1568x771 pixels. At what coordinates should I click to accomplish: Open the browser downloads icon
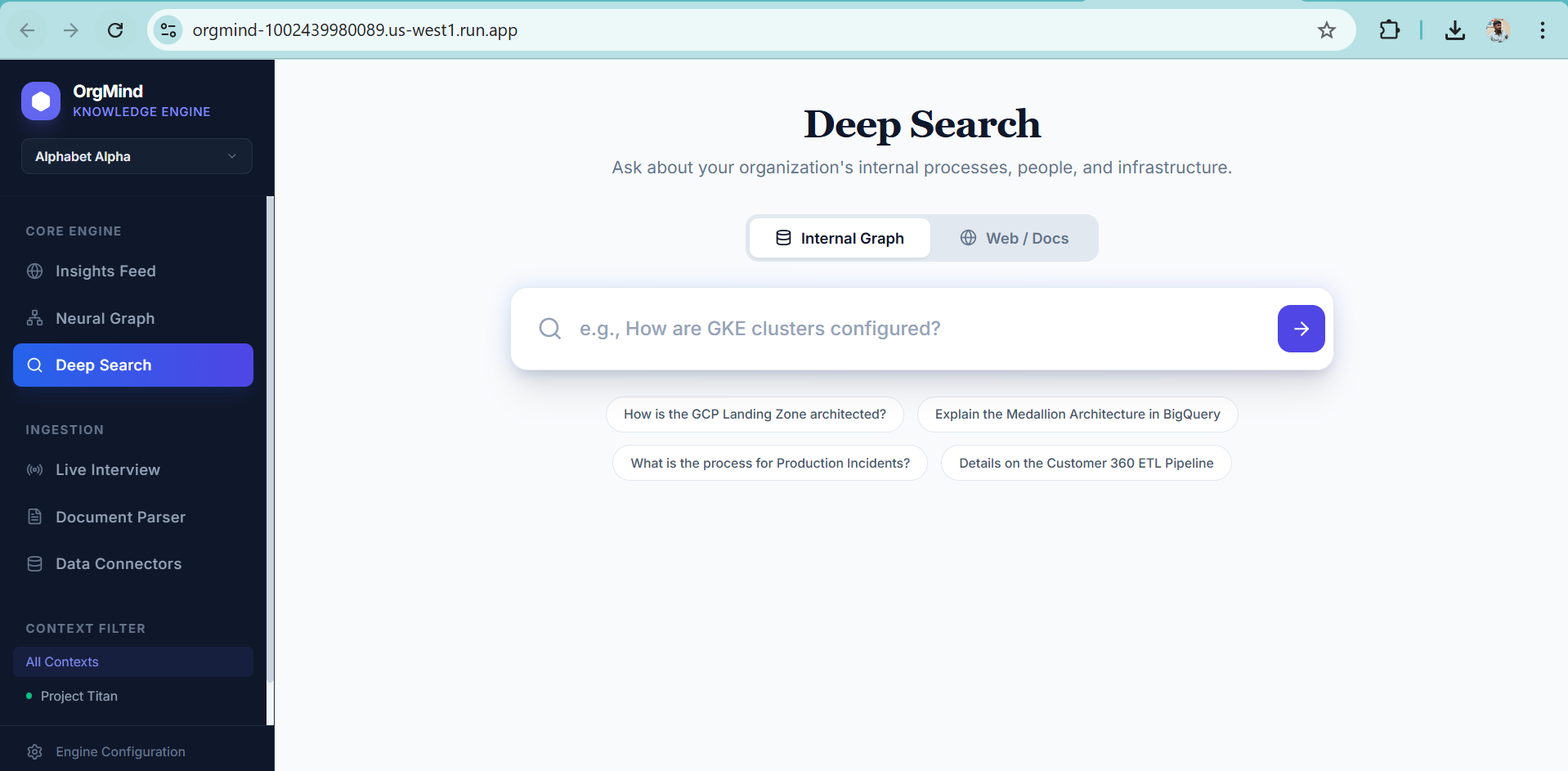point(1455,30)
